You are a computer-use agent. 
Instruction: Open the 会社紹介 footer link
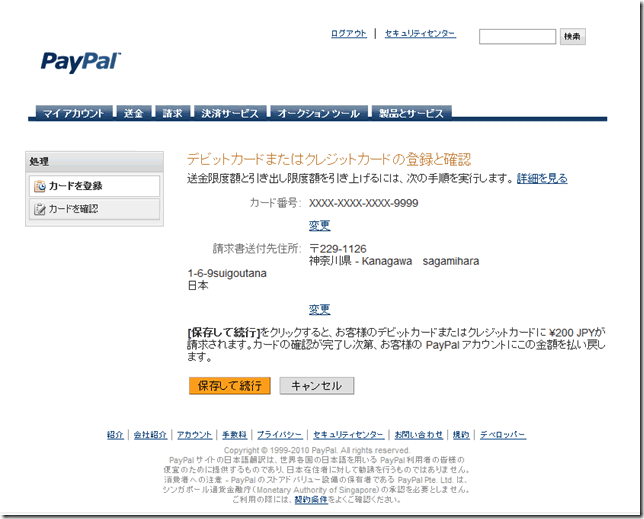tap(150, 435)
